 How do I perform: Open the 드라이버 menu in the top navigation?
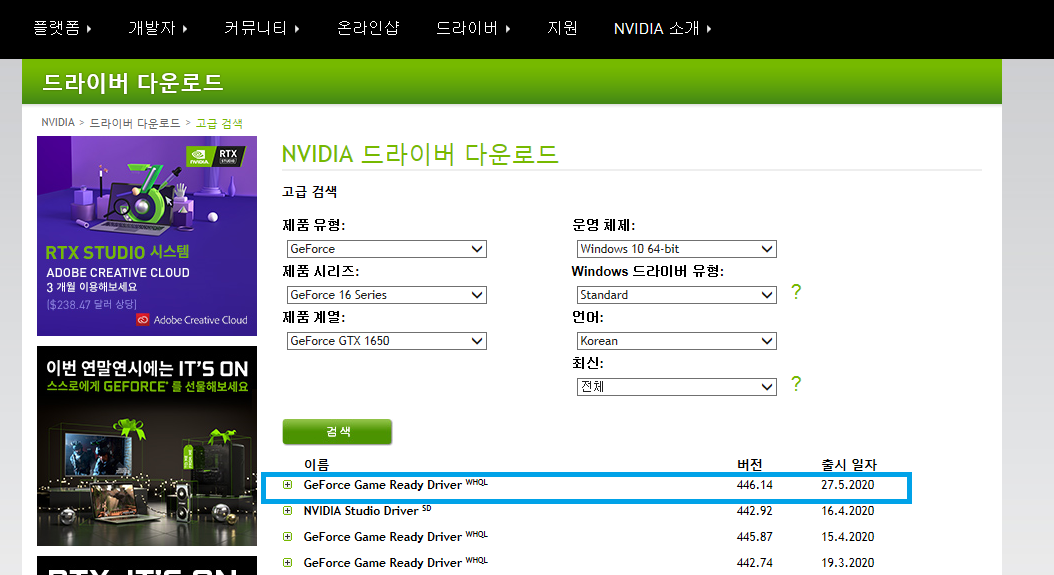[473, 28]
